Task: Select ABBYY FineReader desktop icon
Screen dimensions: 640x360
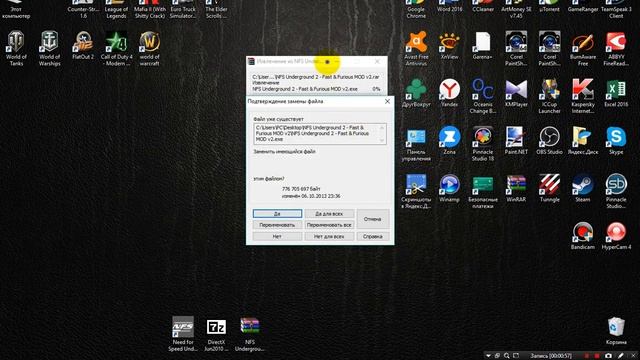Action: click(616, 49)
